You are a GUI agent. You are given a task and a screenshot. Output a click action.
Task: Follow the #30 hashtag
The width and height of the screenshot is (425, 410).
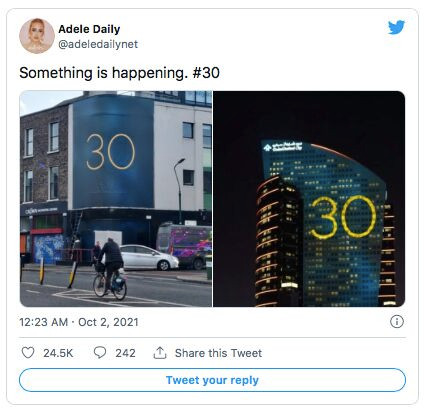click(206, 73)
